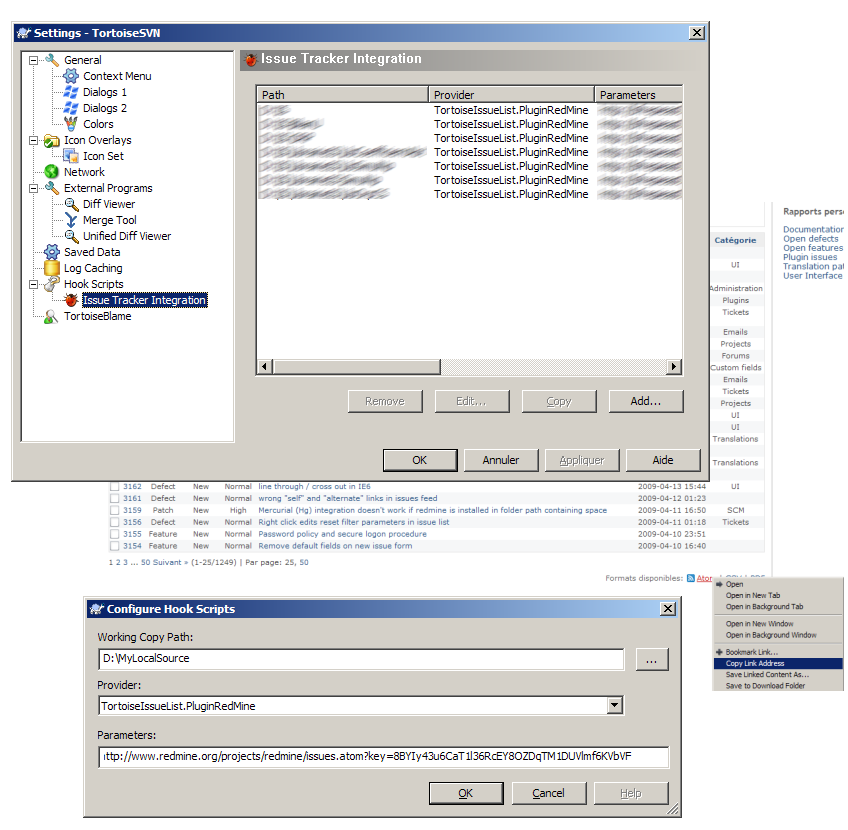Collapse the External Programs tree node
The width and height of the screenshot is (848, 830).
34,188
